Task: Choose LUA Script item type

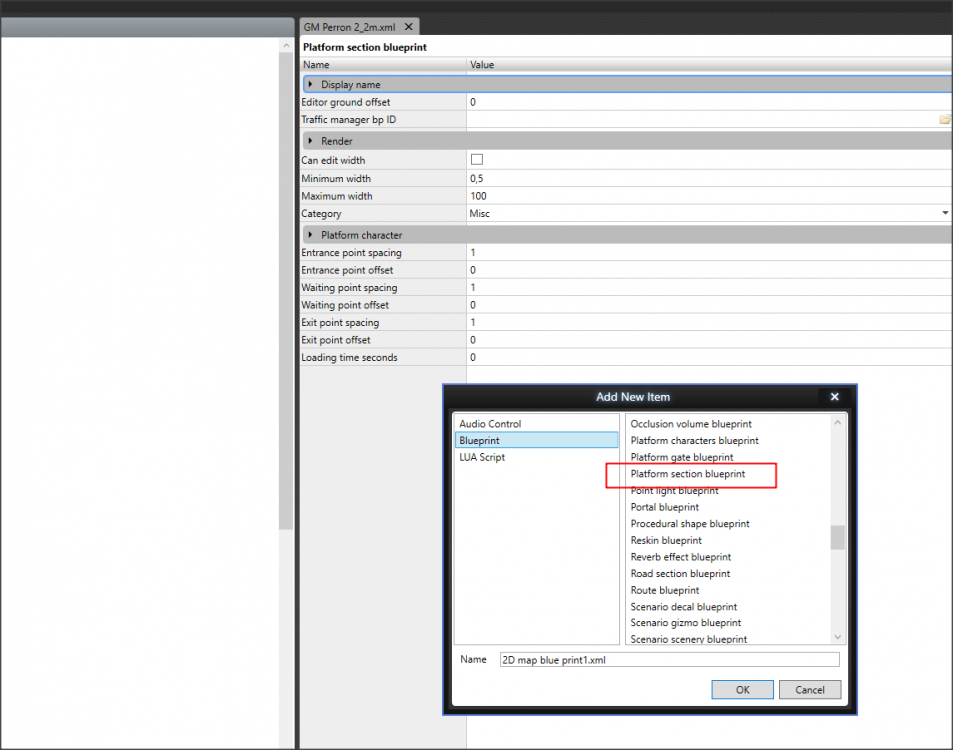Action: click(482, 457)
